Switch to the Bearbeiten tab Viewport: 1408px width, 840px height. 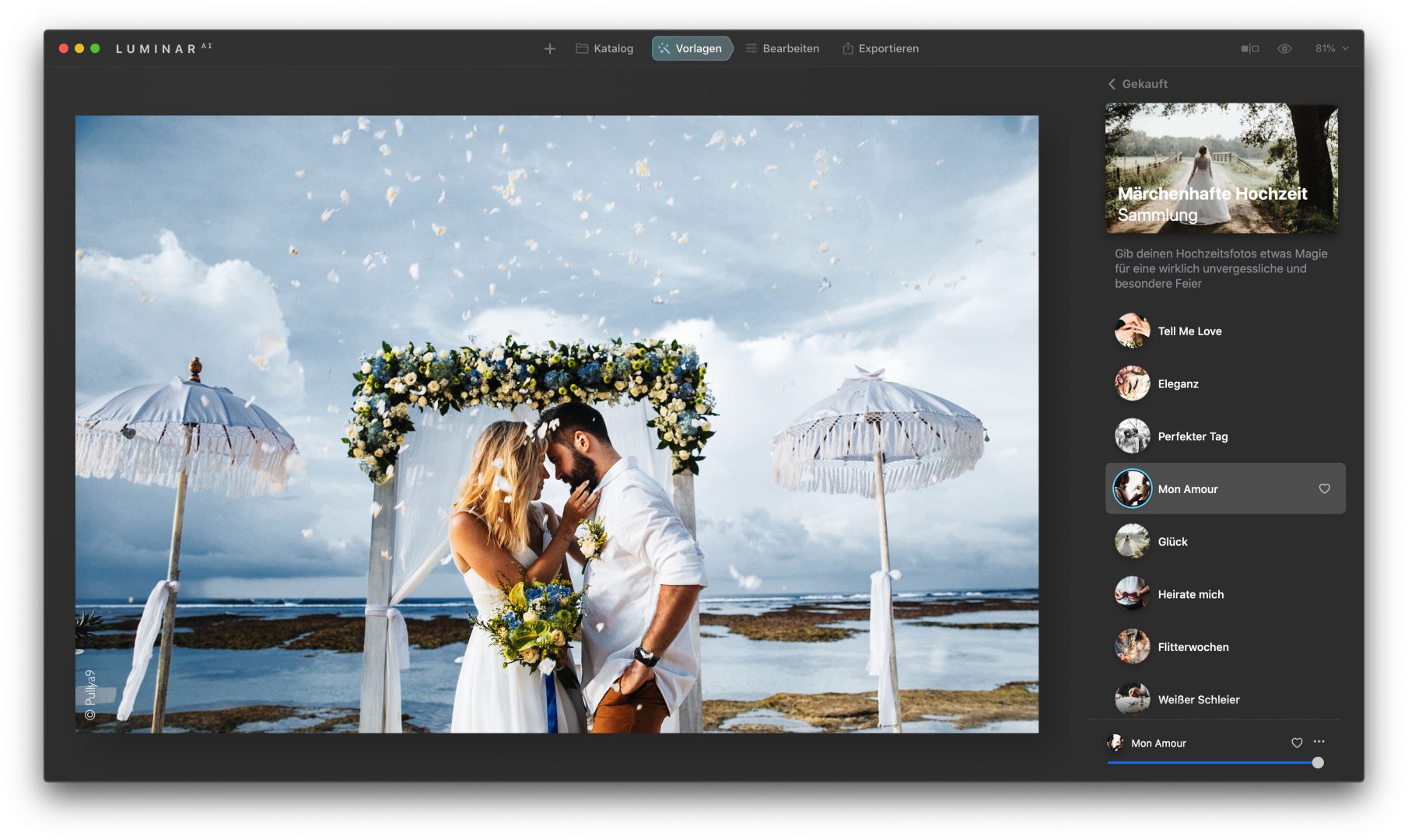(x=782, y=48)
